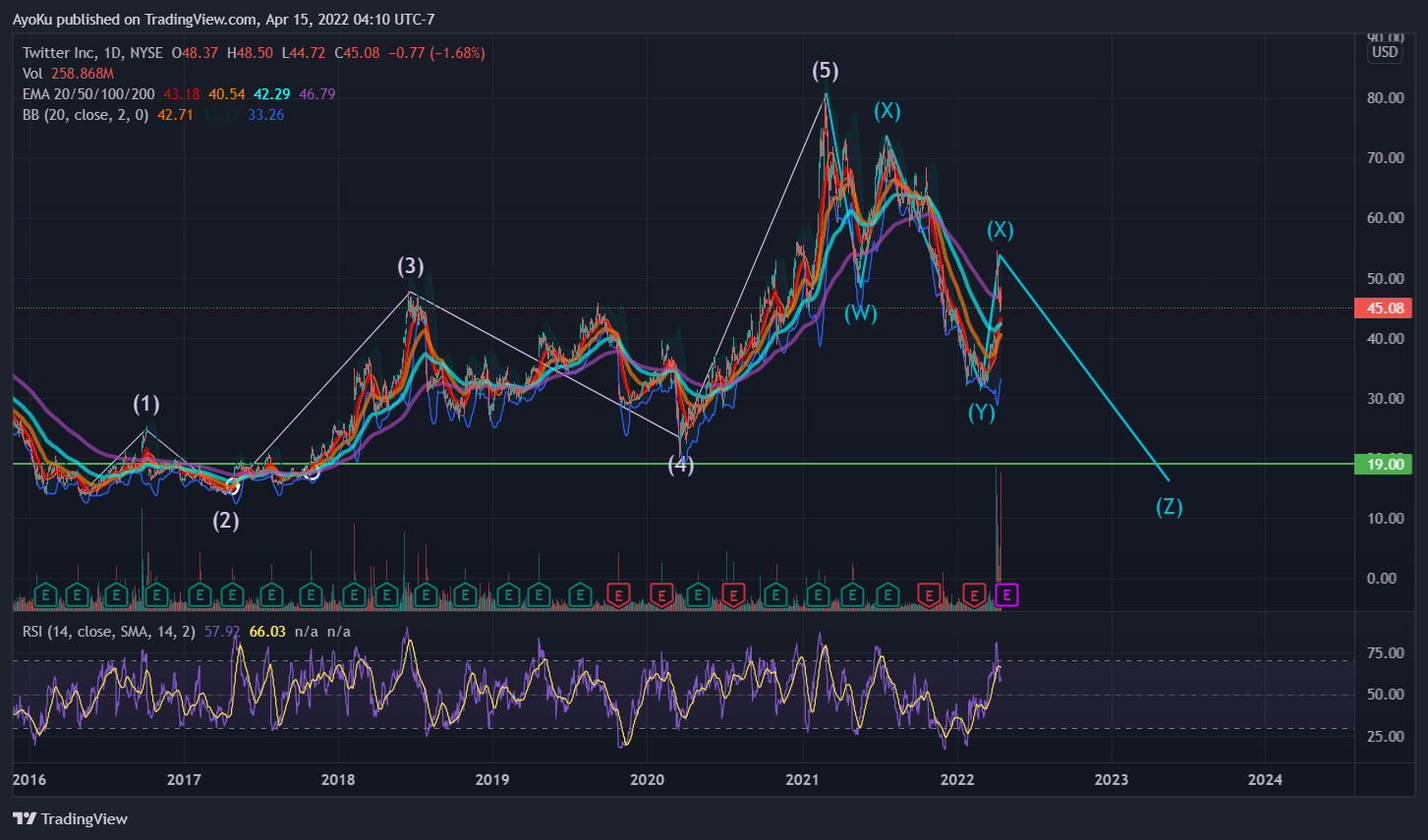
Task: Click the Twitter Inc, 1D, NYSE symbol title
Action: point(93,53)
